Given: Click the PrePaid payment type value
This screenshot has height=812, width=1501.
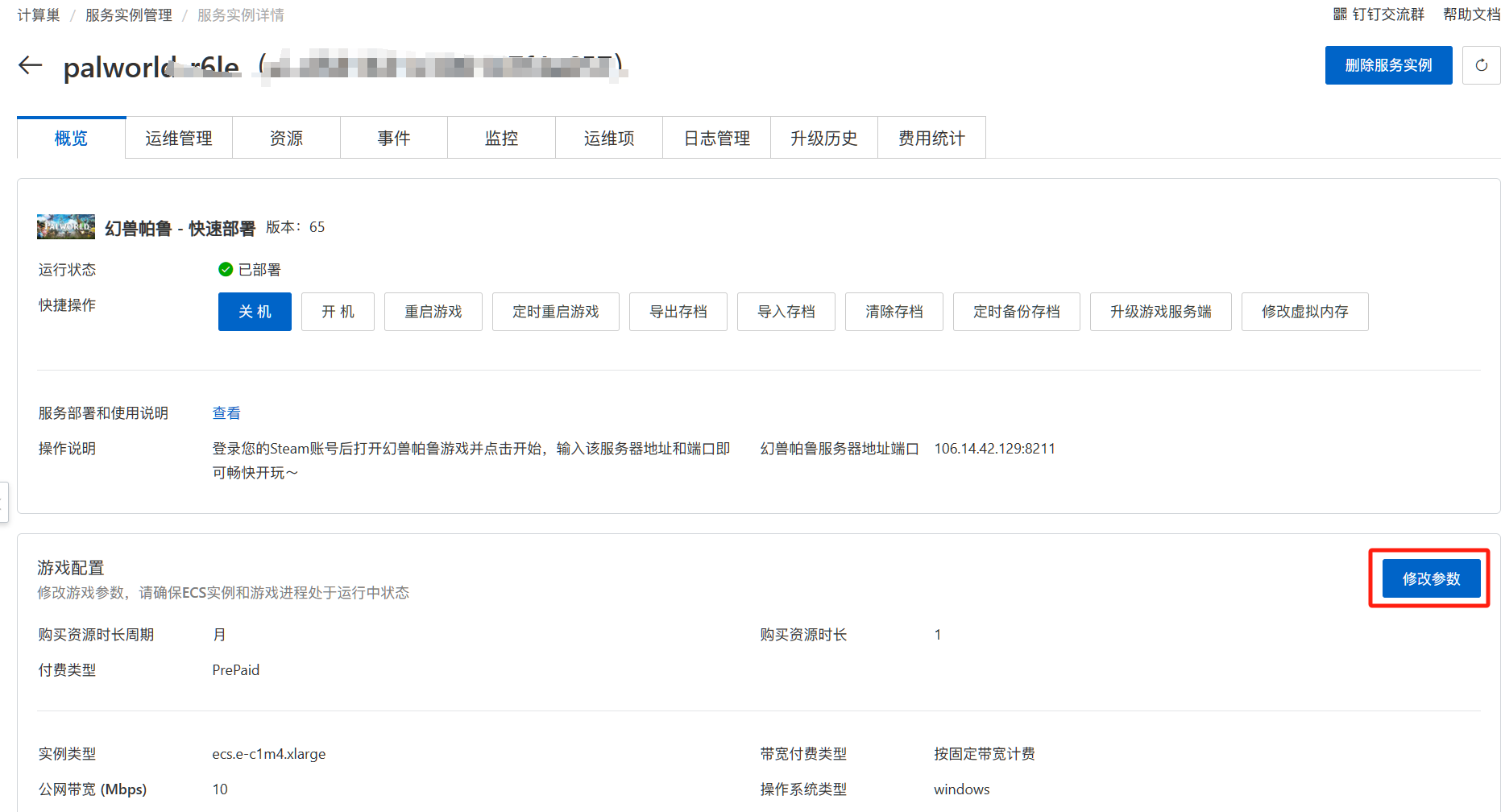Looking at the screenshot, I should tap(236, 670).
